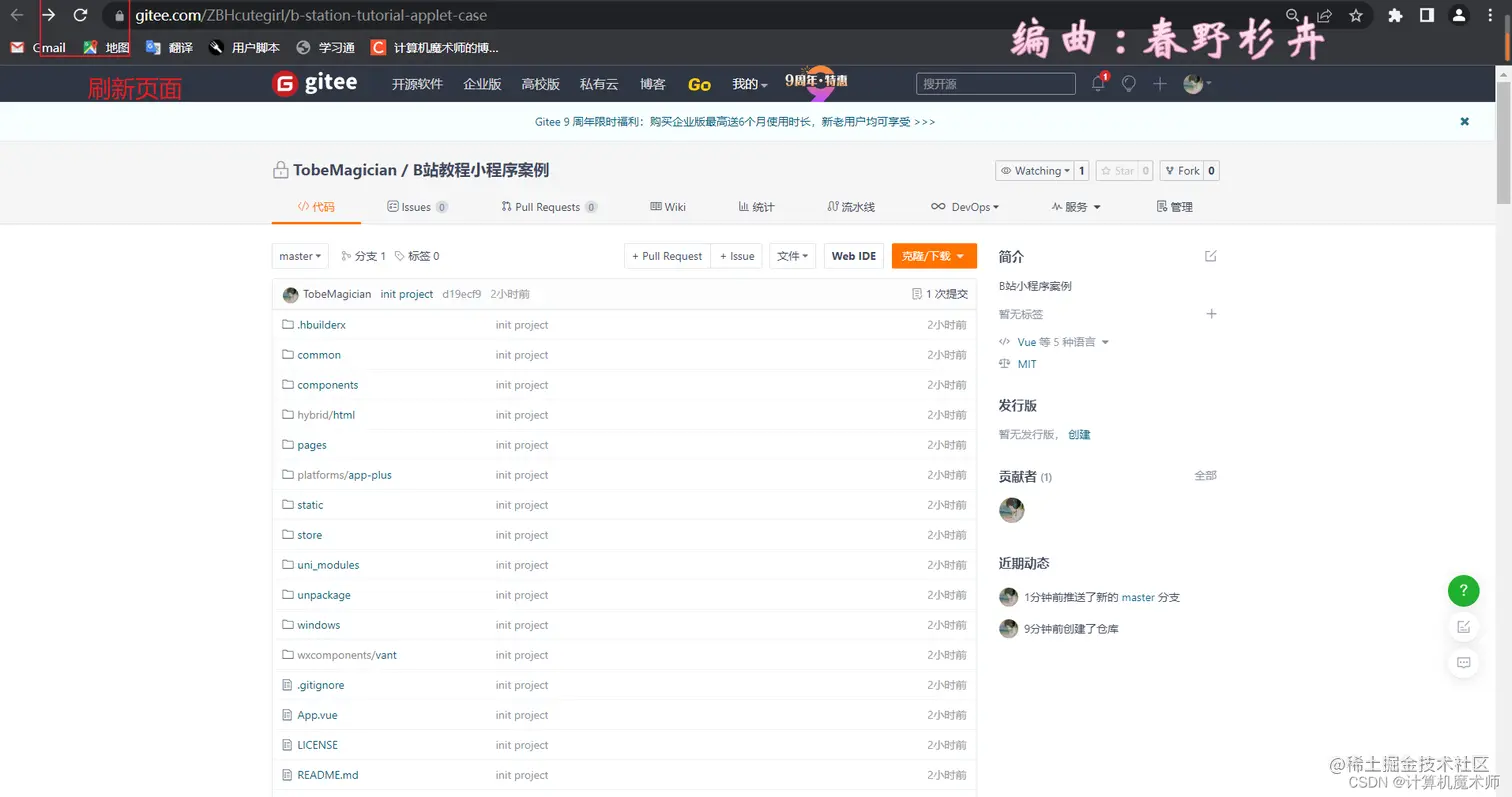Viewport: 1512px width, 797px height.
Task: Click the green floating help question-mark button
Action: tap(1464, 591)
